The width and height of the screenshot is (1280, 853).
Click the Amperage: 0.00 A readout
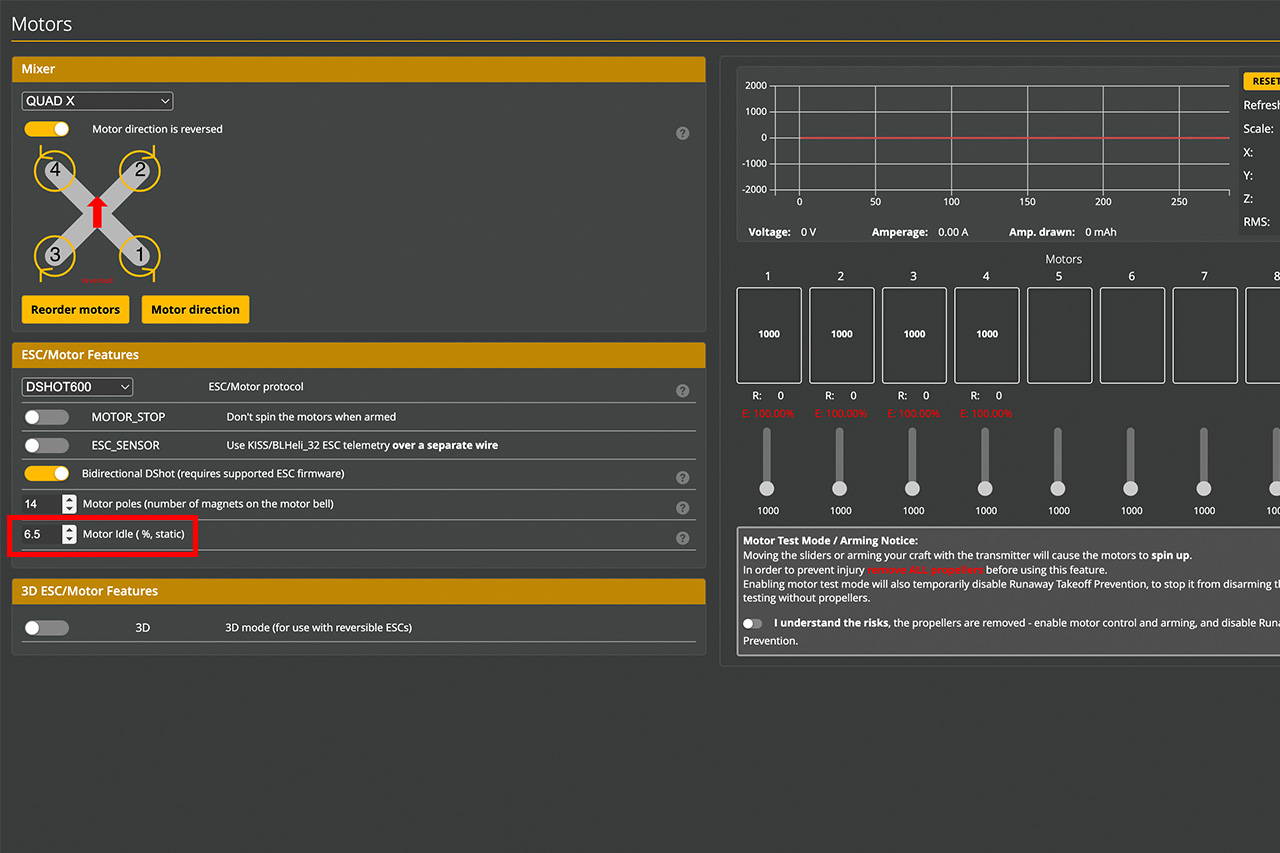click(x=920, y=232)
